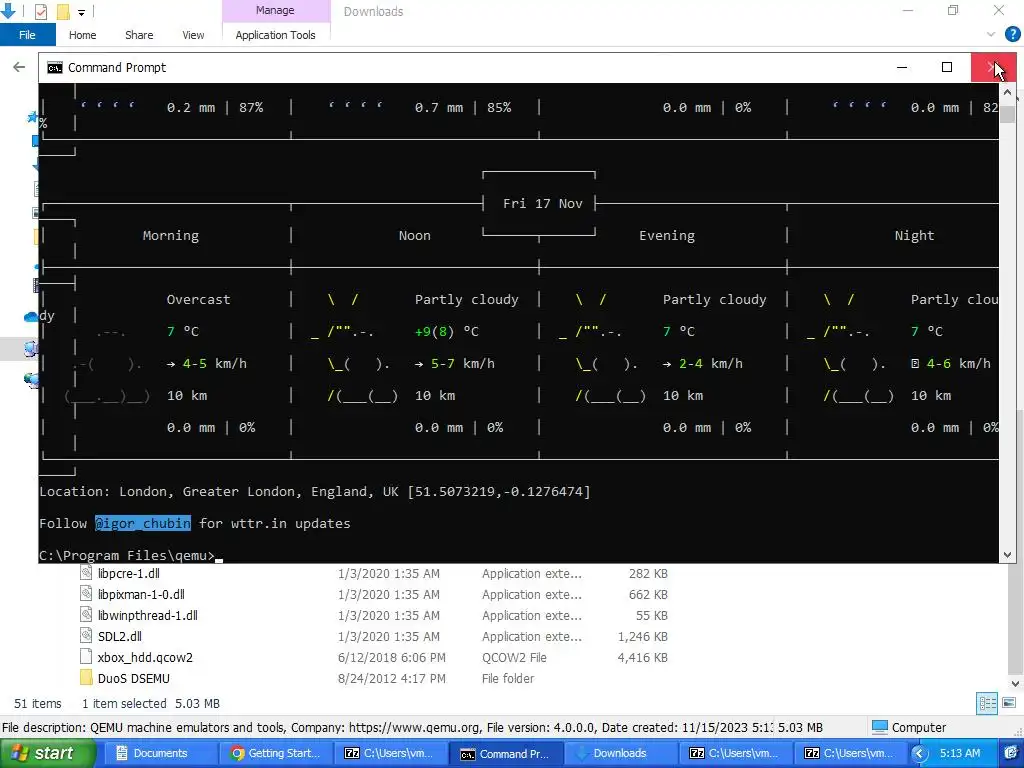Click the libpcre-1.dll file icon

point(86,573)
